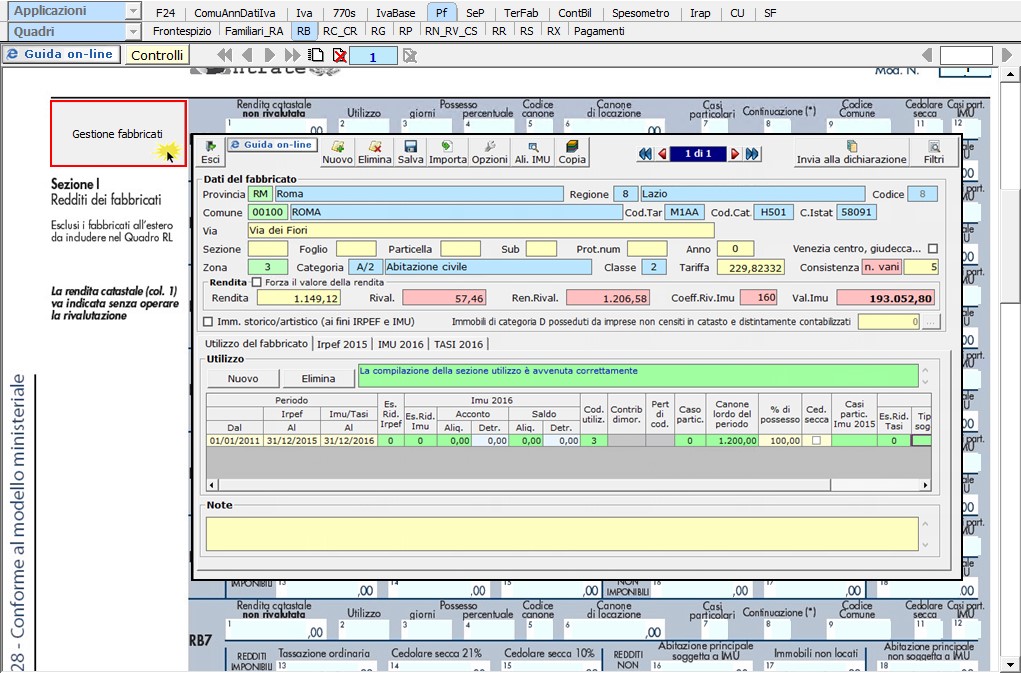Click the first-page double arrow in main toolbar
The image size is (1021, 673).
click(225, 55)
